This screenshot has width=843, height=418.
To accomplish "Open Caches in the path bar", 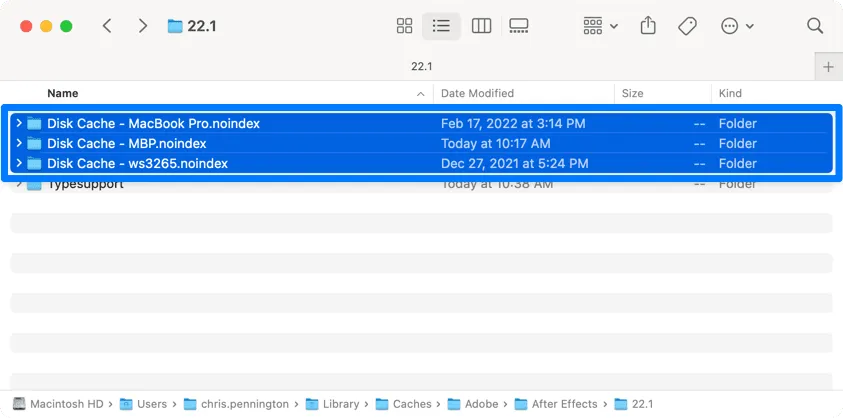I will click(403, 404).
